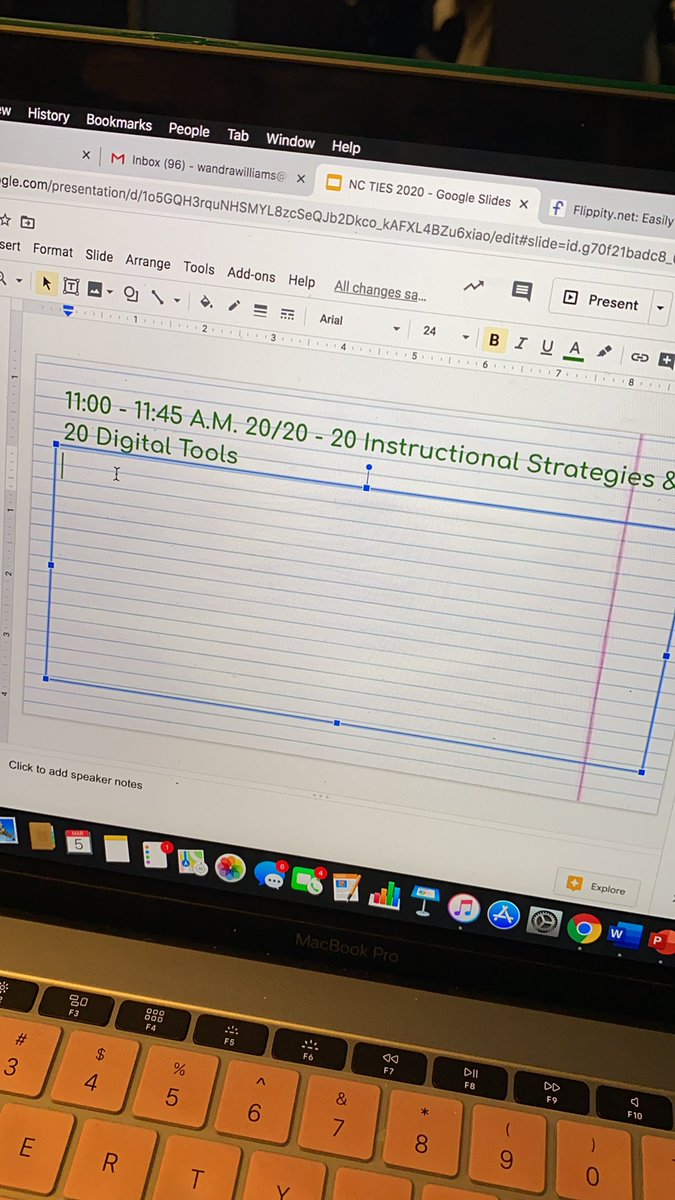
Task: Start the slideshow with Present
Action: pyautogui.click(x=600, y=301)
